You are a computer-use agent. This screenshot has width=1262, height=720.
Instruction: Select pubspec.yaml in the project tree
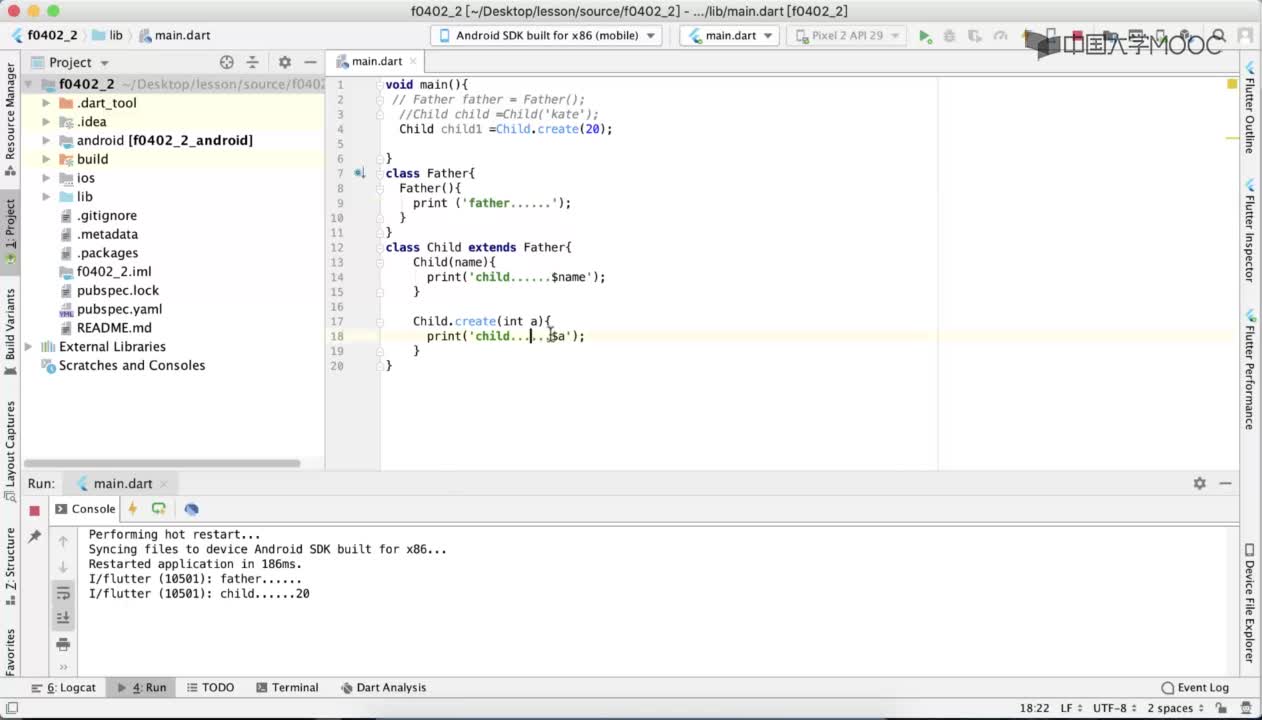119,309
